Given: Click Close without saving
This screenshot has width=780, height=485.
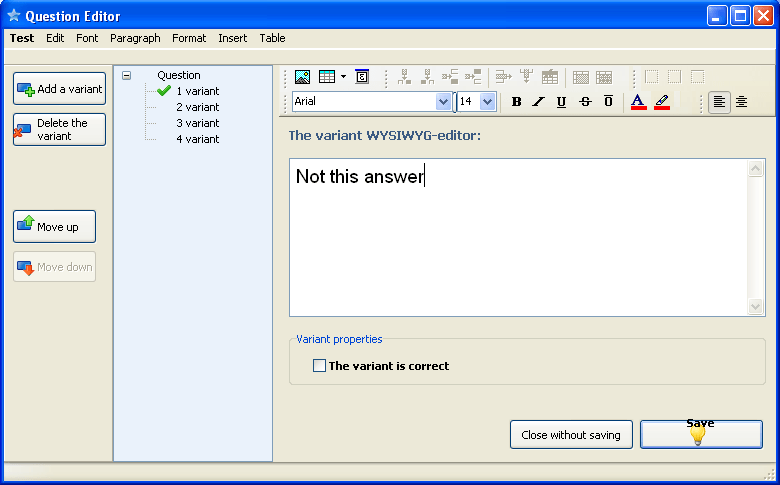Looking at the screenshot, I should [571, 435].
